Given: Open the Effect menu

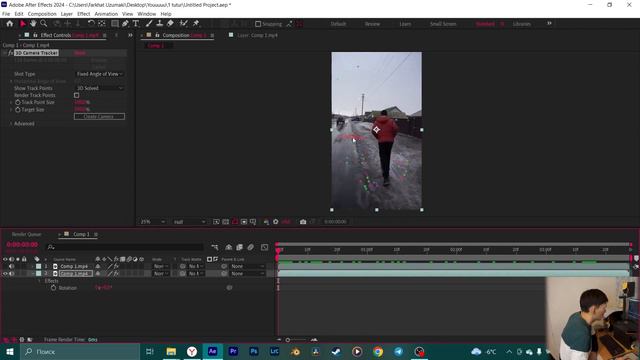Looking at the screenshot, I should click(x=84, y=14).
